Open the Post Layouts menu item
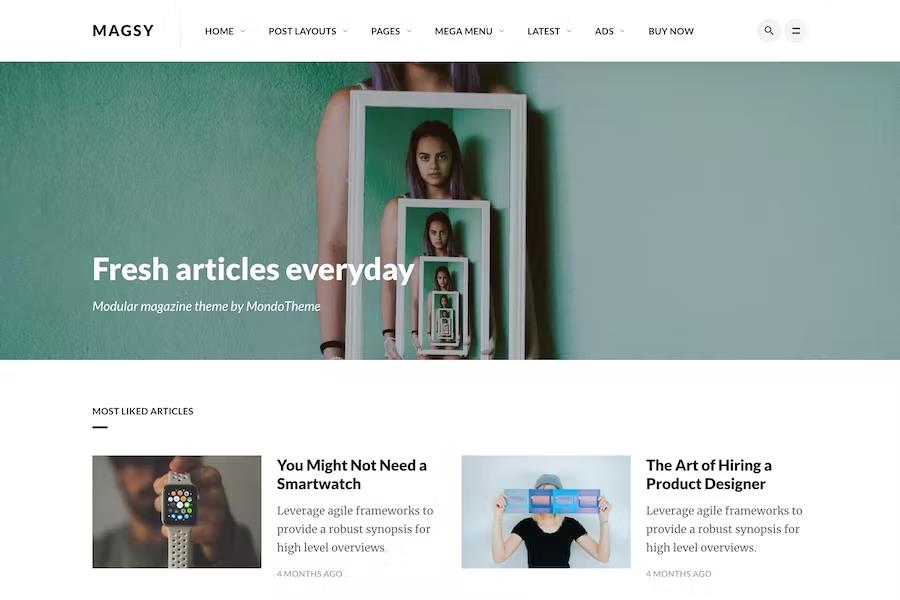Screen dimensions: 900x600 tap(302, 31)
